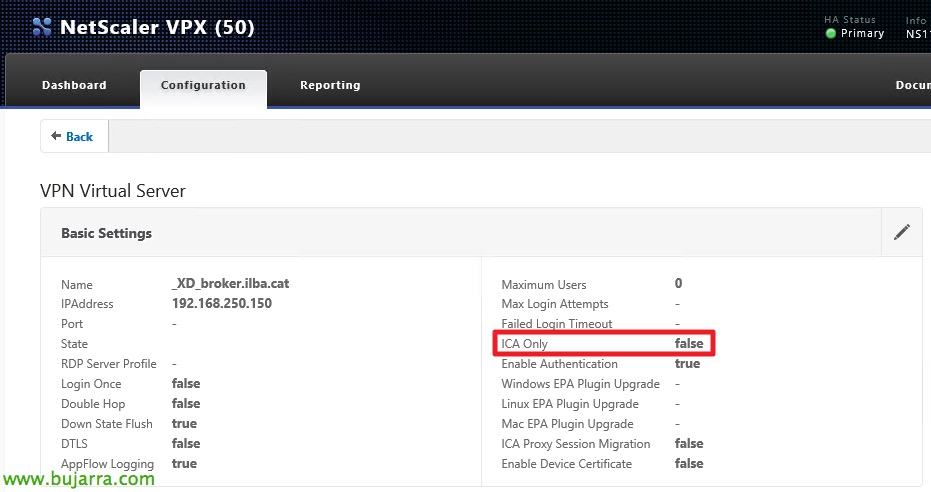The height and width of the screenshot is (492, 931).
Task: Click the ICA Only false value
Action: [689, 343]
